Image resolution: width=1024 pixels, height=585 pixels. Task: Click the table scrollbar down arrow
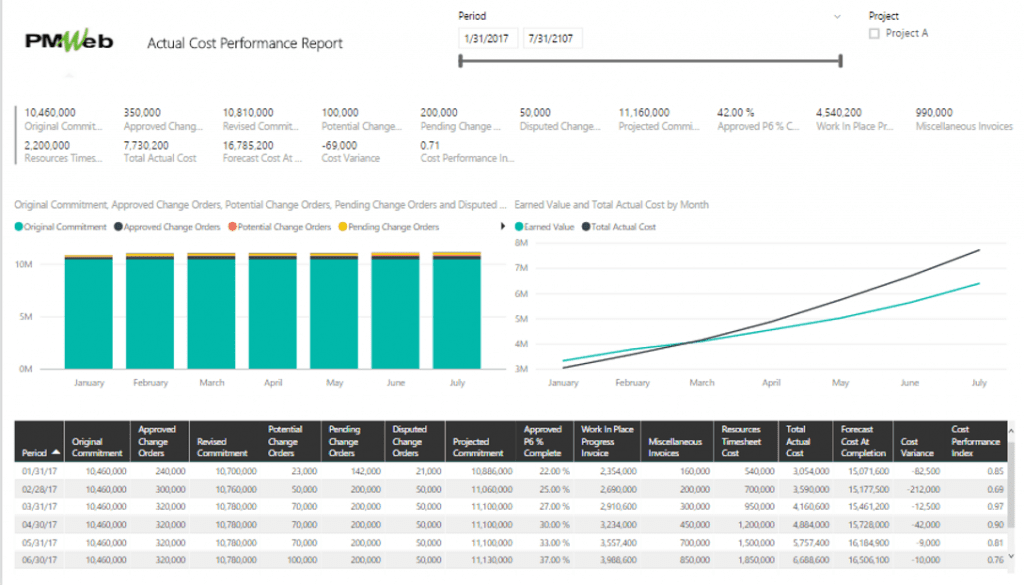click(x=1012, y=556)
